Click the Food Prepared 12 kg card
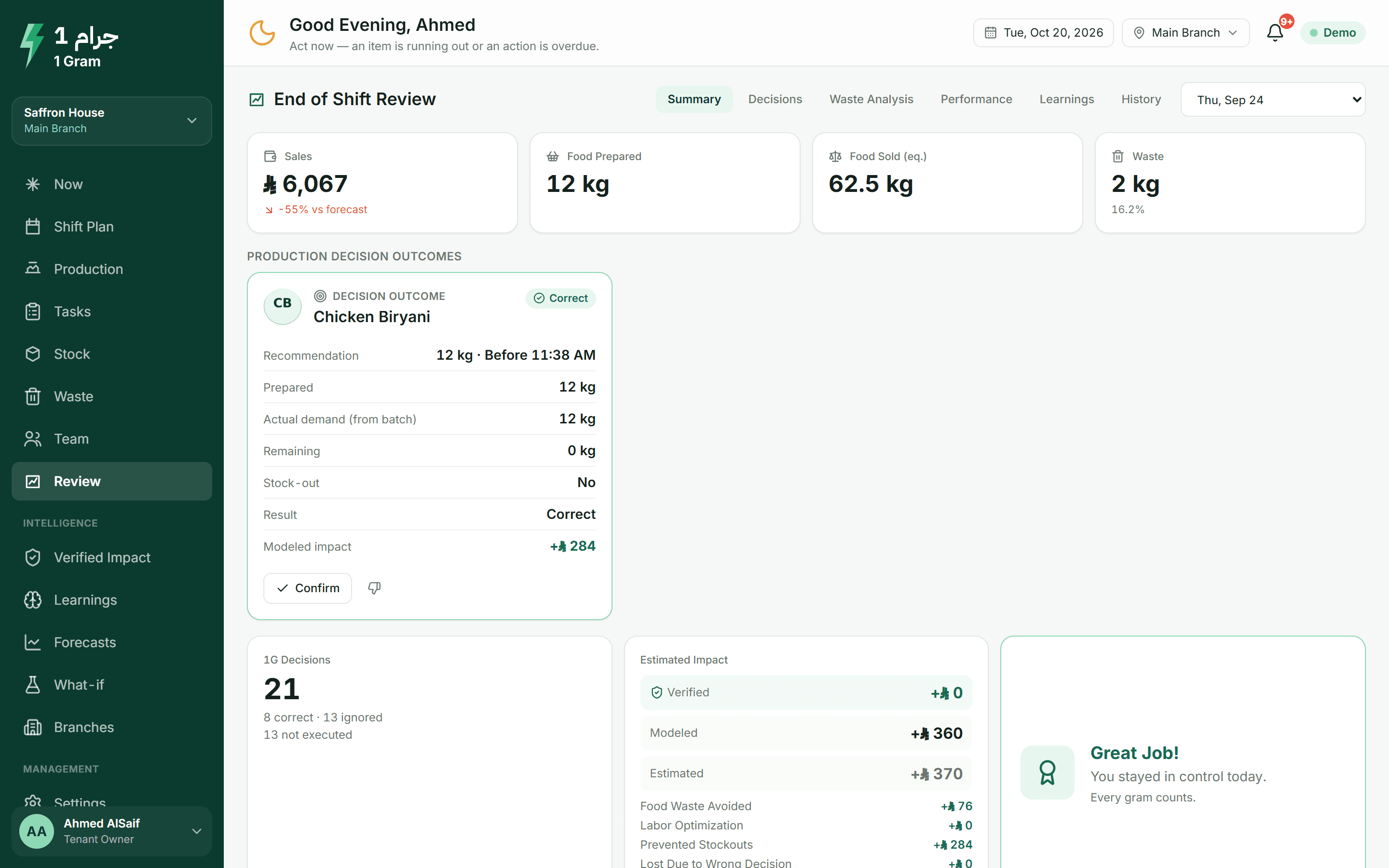This screenshot has width=1389, height=868. click(x=665, y=183)
